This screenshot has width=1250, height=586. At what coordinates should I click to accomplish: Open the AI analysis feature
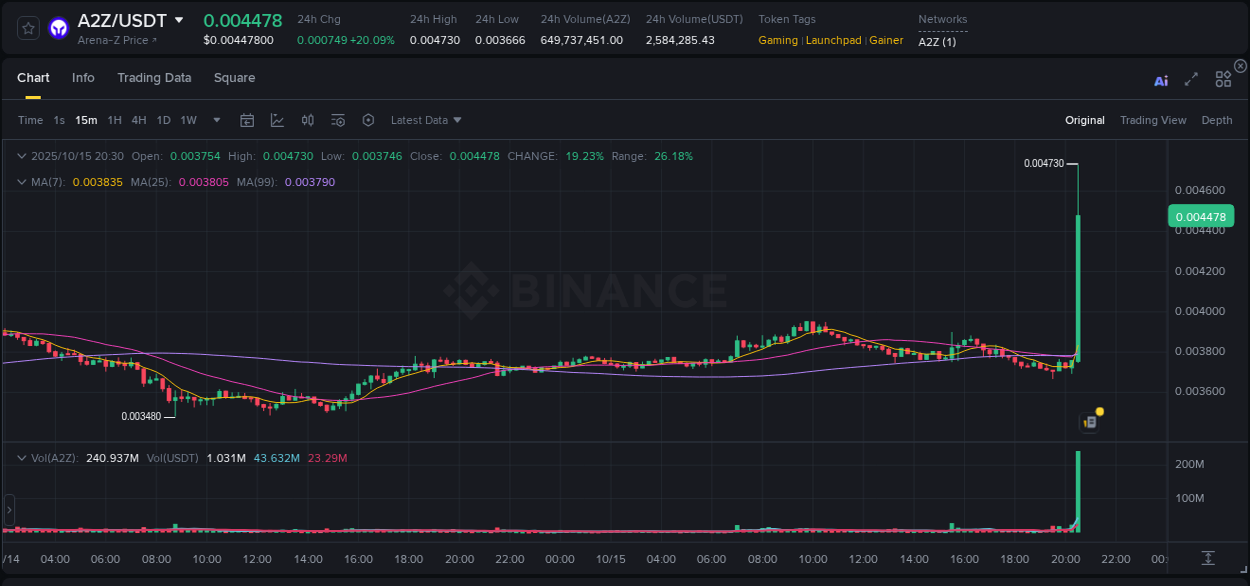1161,80
